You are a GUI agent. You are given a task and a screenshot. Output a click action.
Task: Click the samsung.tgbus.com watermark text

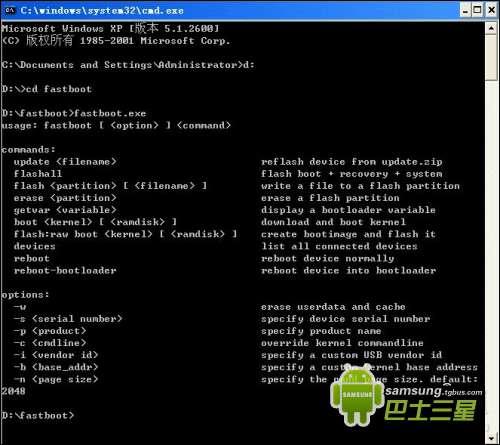point(434,391)
